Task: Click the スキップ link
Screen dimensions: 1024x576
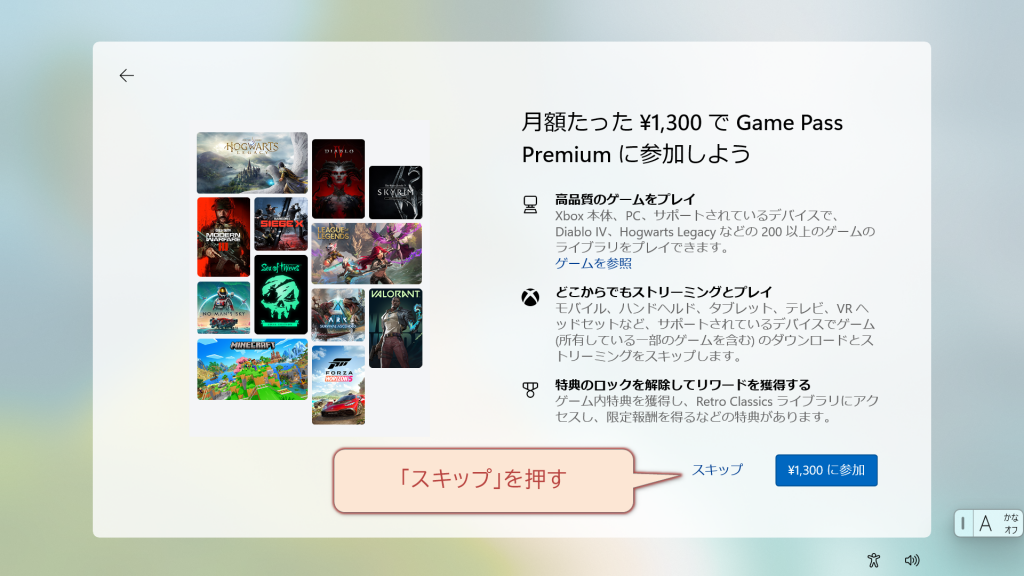Action: coord(717,470)
